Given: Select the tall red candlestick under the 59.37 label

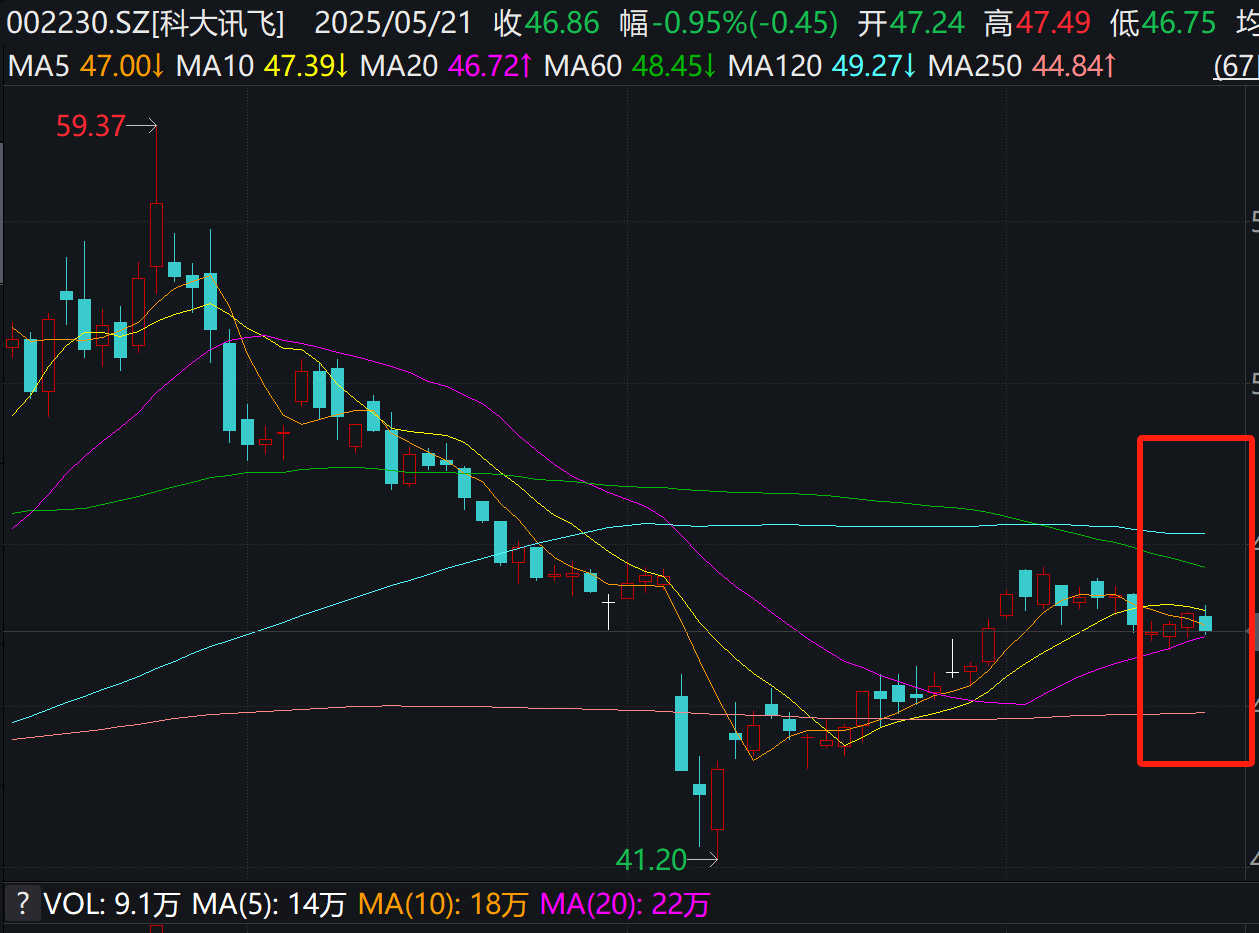Looking at the screenshot, I should click(x=157, y=234).
